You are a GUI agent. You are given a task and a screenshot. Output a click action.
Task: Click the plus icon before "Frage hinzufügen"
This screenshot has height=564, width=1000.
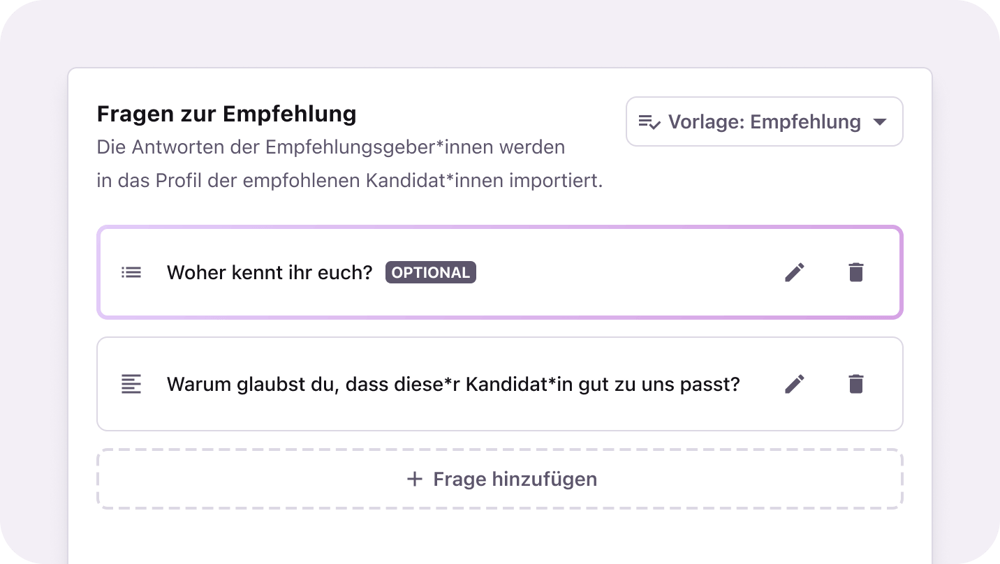(x=415, y=479)
